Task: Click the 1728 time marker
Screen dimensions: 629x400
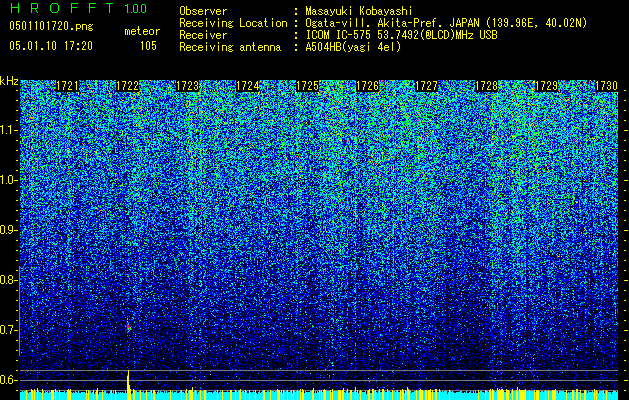Action: (x=487, y=86)
